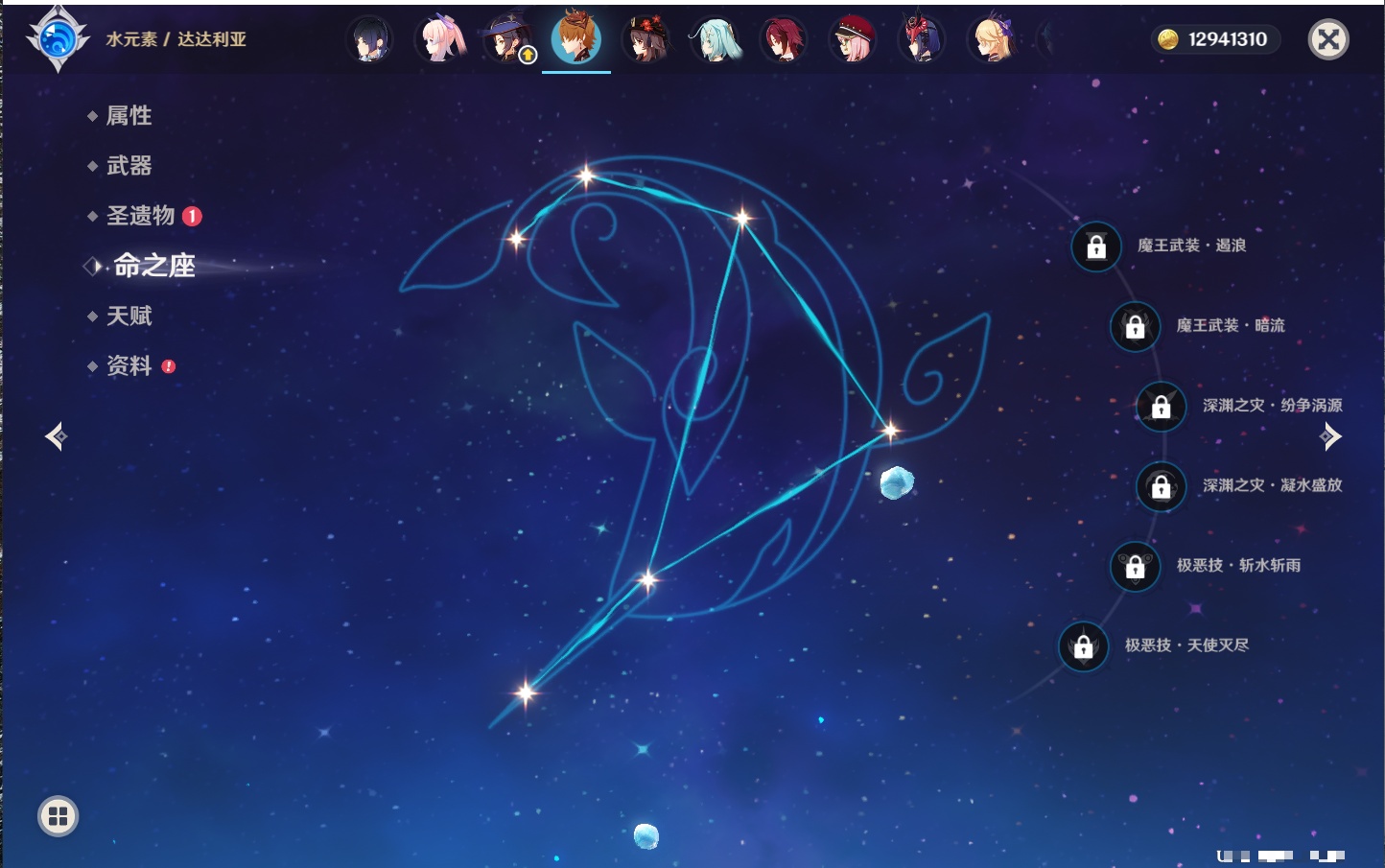Screen dimensions: 1385x868
Task: Click the Mora coin icon
Action: pyautogui.click(x=1167, y=39)
